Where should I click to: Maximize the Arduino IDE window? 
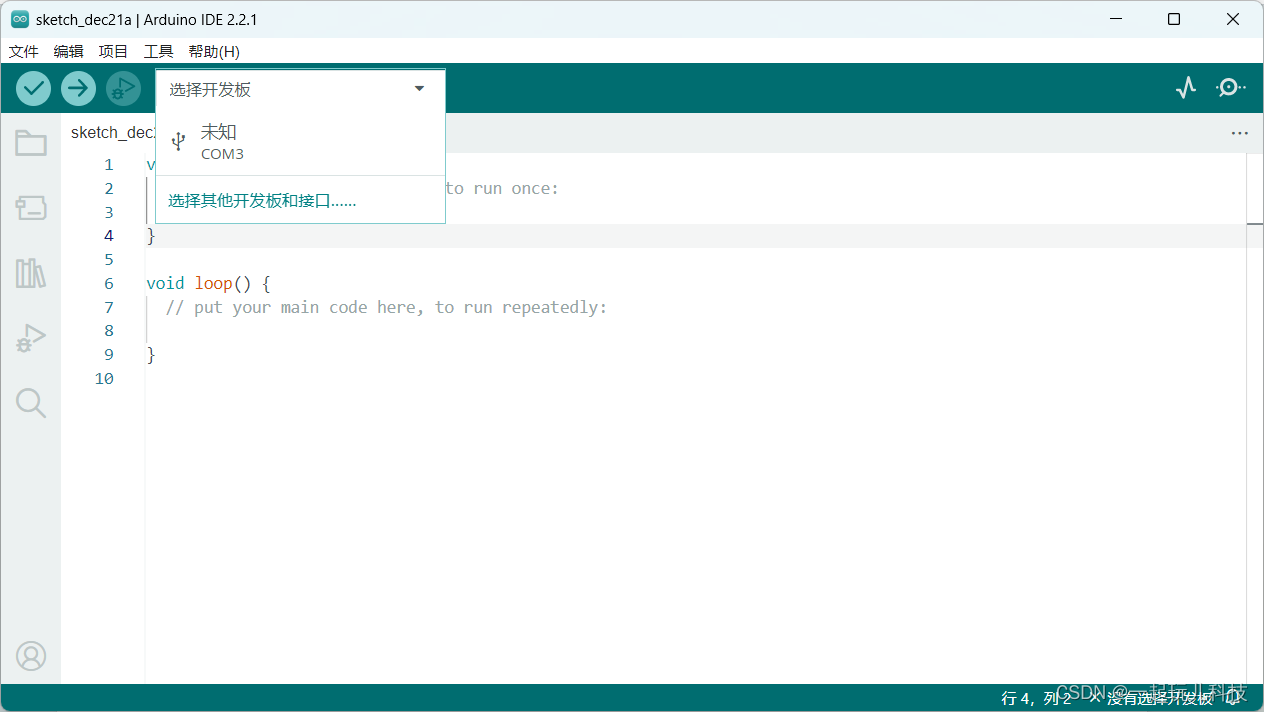(1175, 19)
